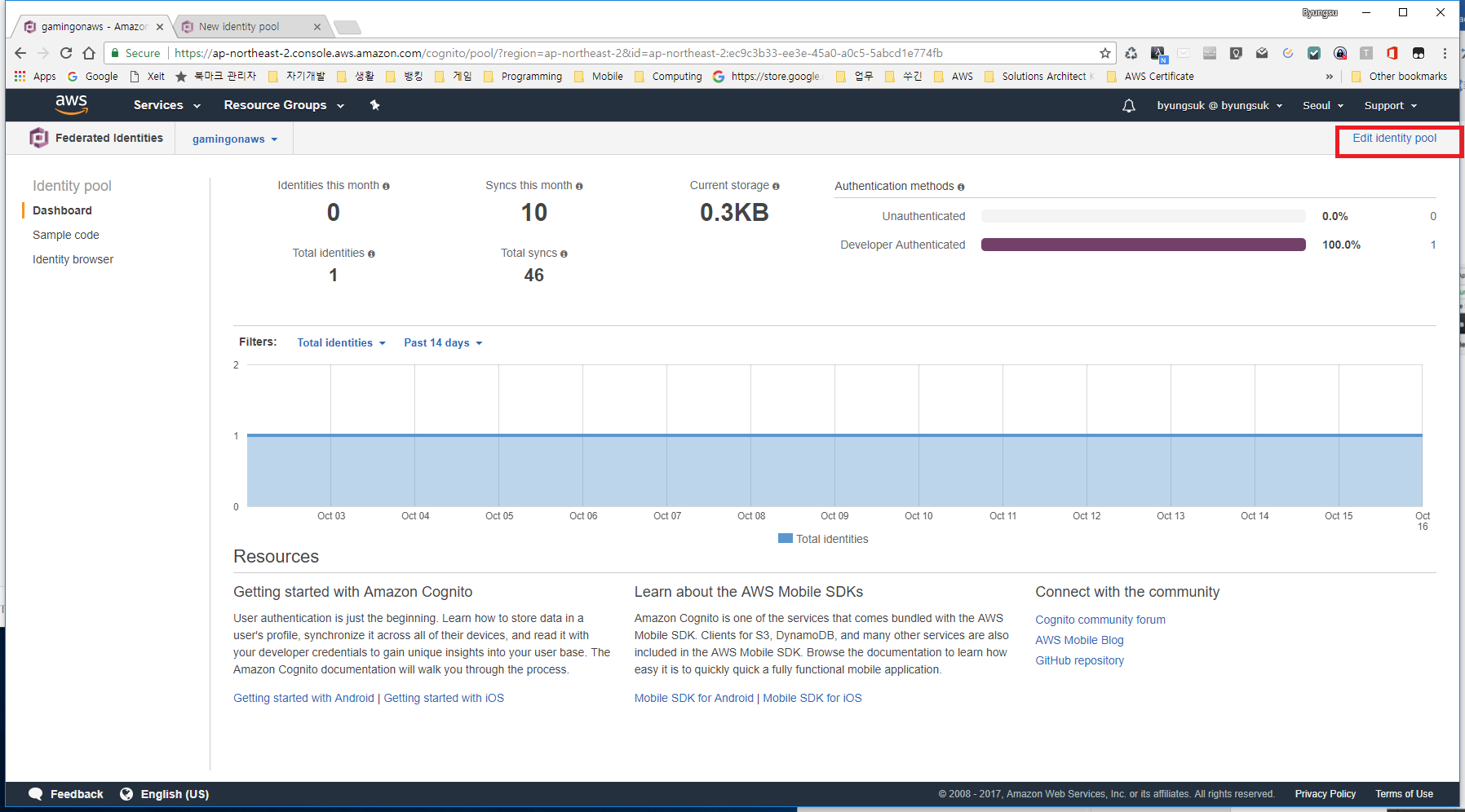Open the Seoul region dropdown
1465x812 pixels.
[x=1323, y=106]
